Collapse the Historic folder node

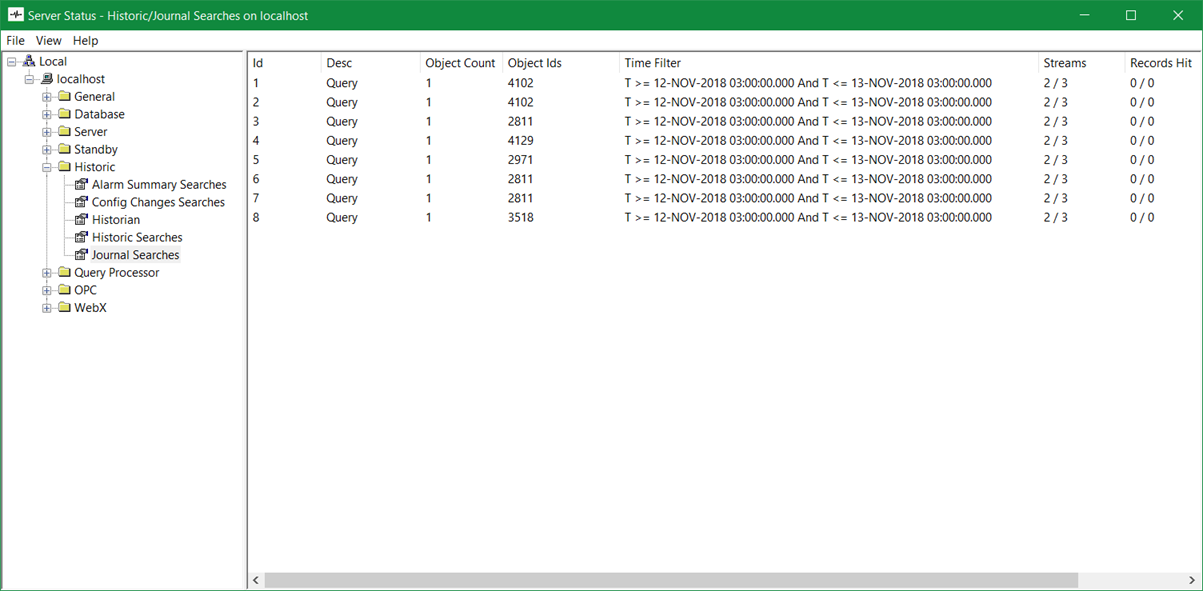[x=47, y=167]
